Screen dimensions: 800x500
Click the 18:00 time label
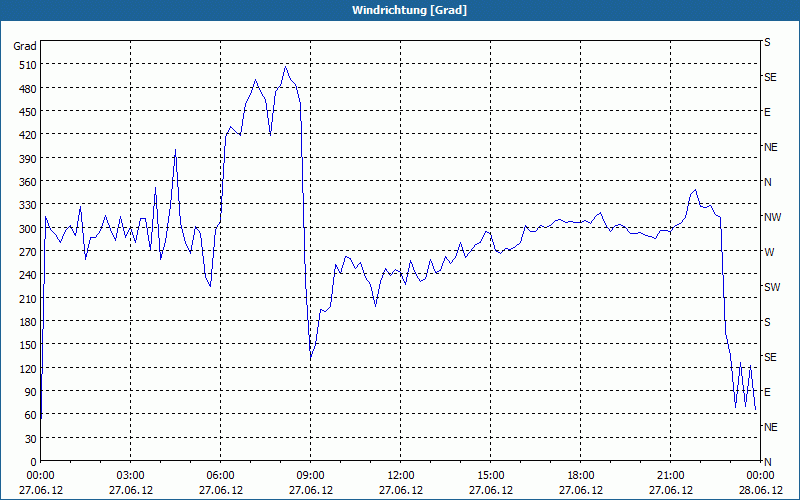(581, 476)
